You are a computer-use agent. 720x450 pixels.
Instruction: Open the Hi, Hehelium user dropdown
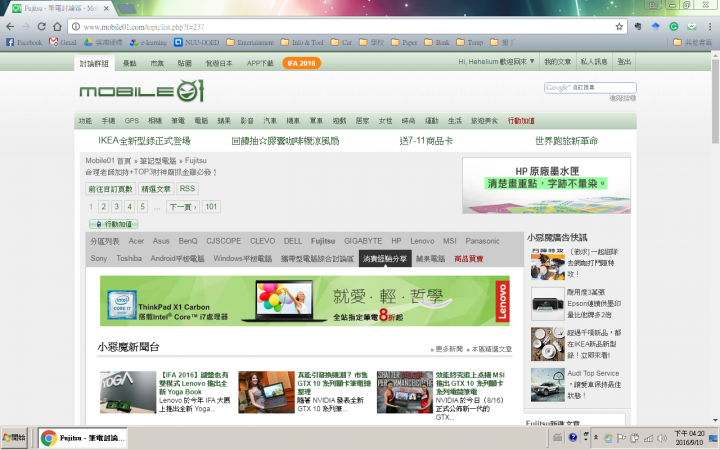click(x=496, y=62)
